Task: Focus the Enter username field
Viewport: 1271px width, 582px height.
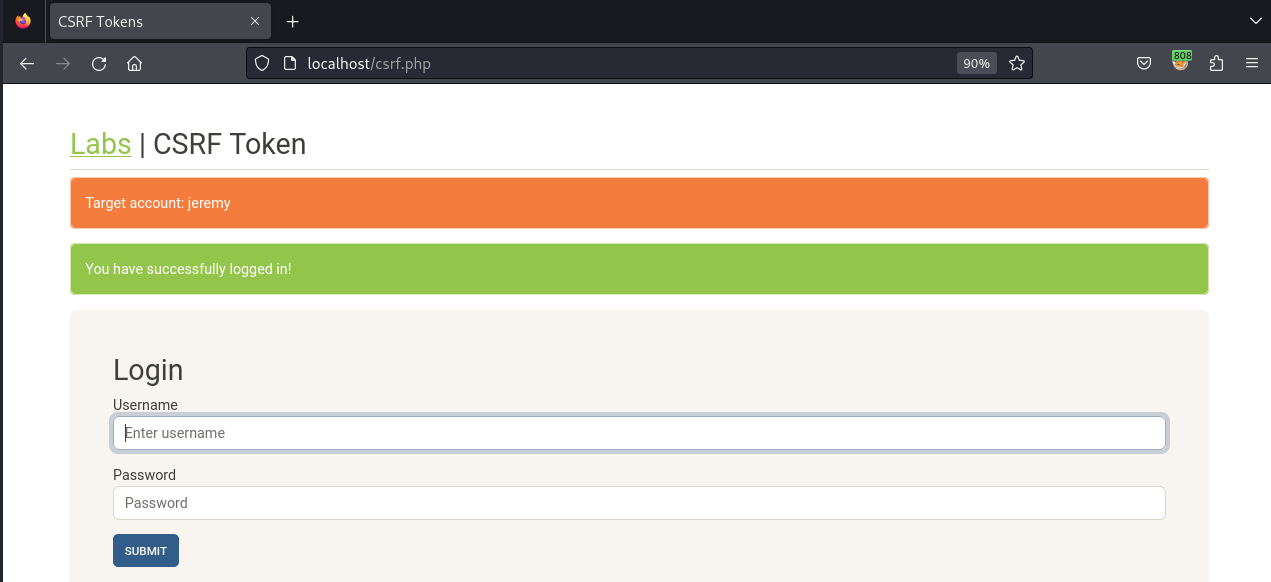Action: point(639,432)
